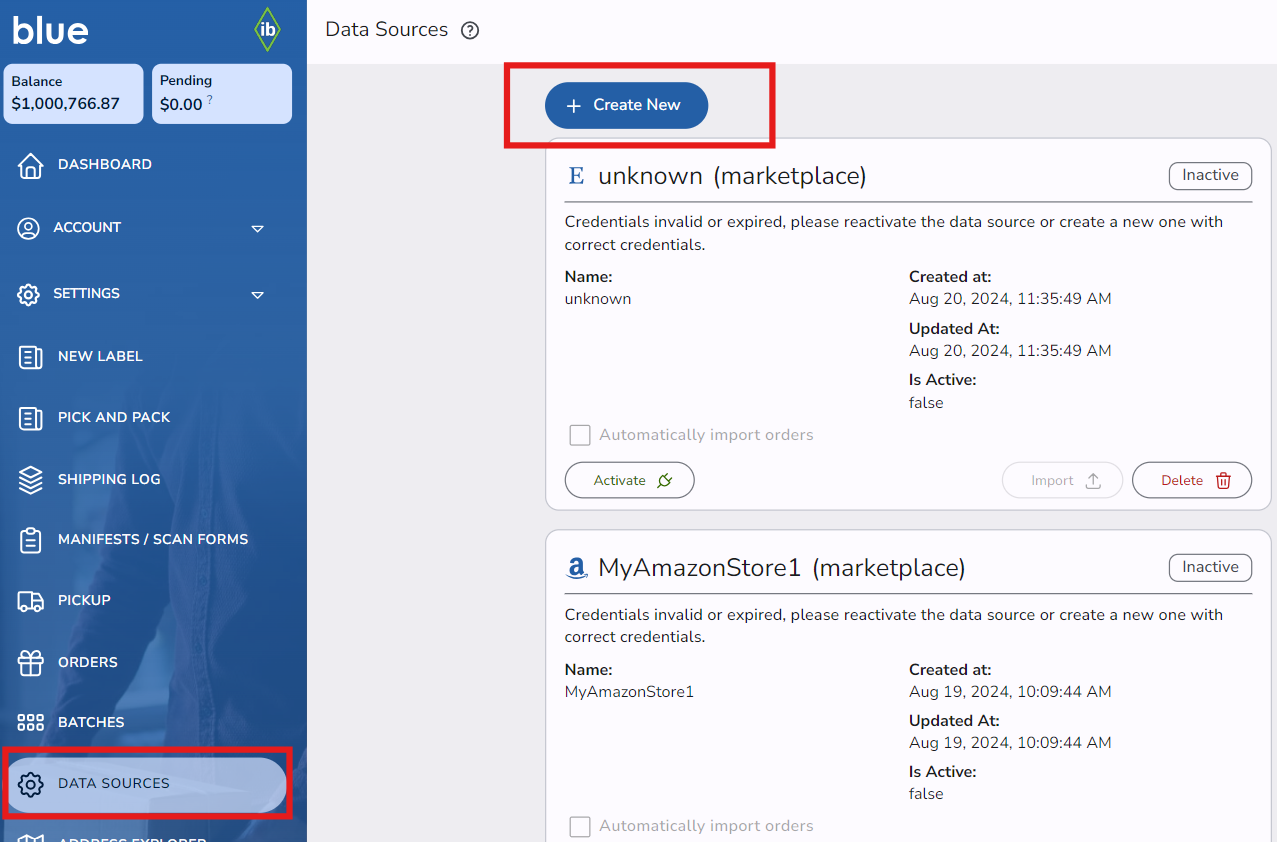Click the Shipping Log layers icon

(30, 480)
